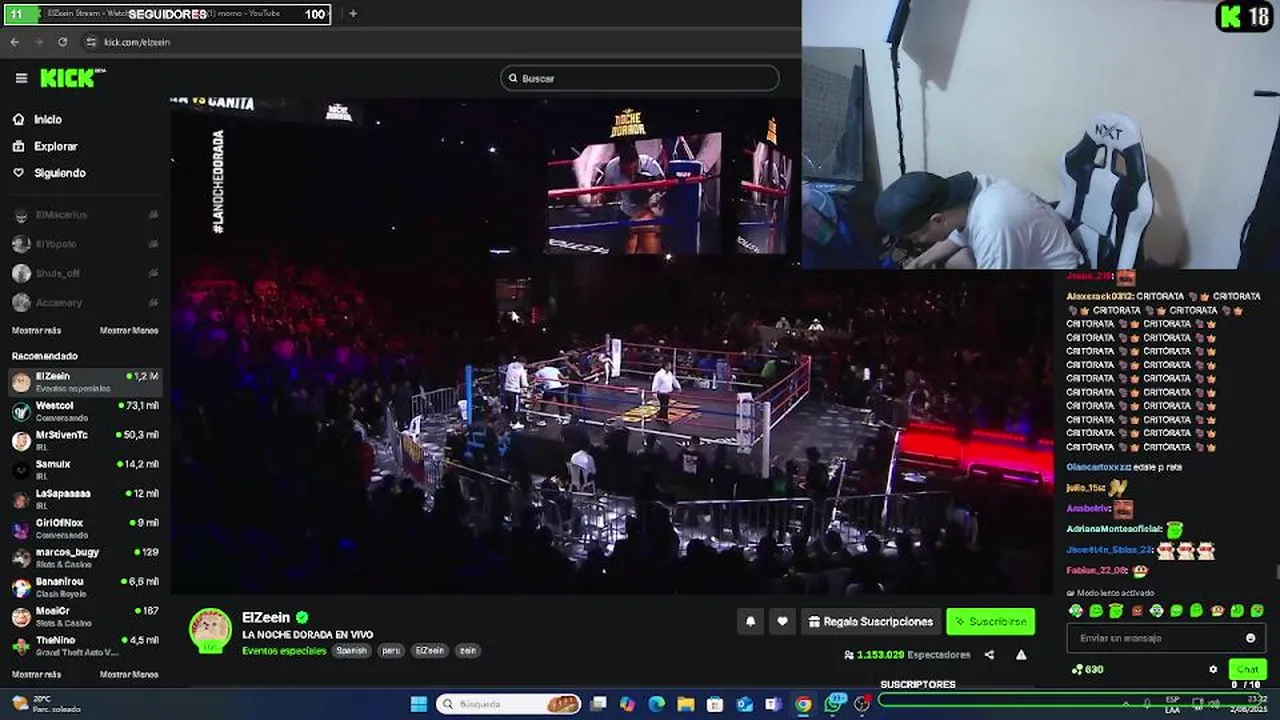Open File Explorer from the taskbar

tap(686, 704)
